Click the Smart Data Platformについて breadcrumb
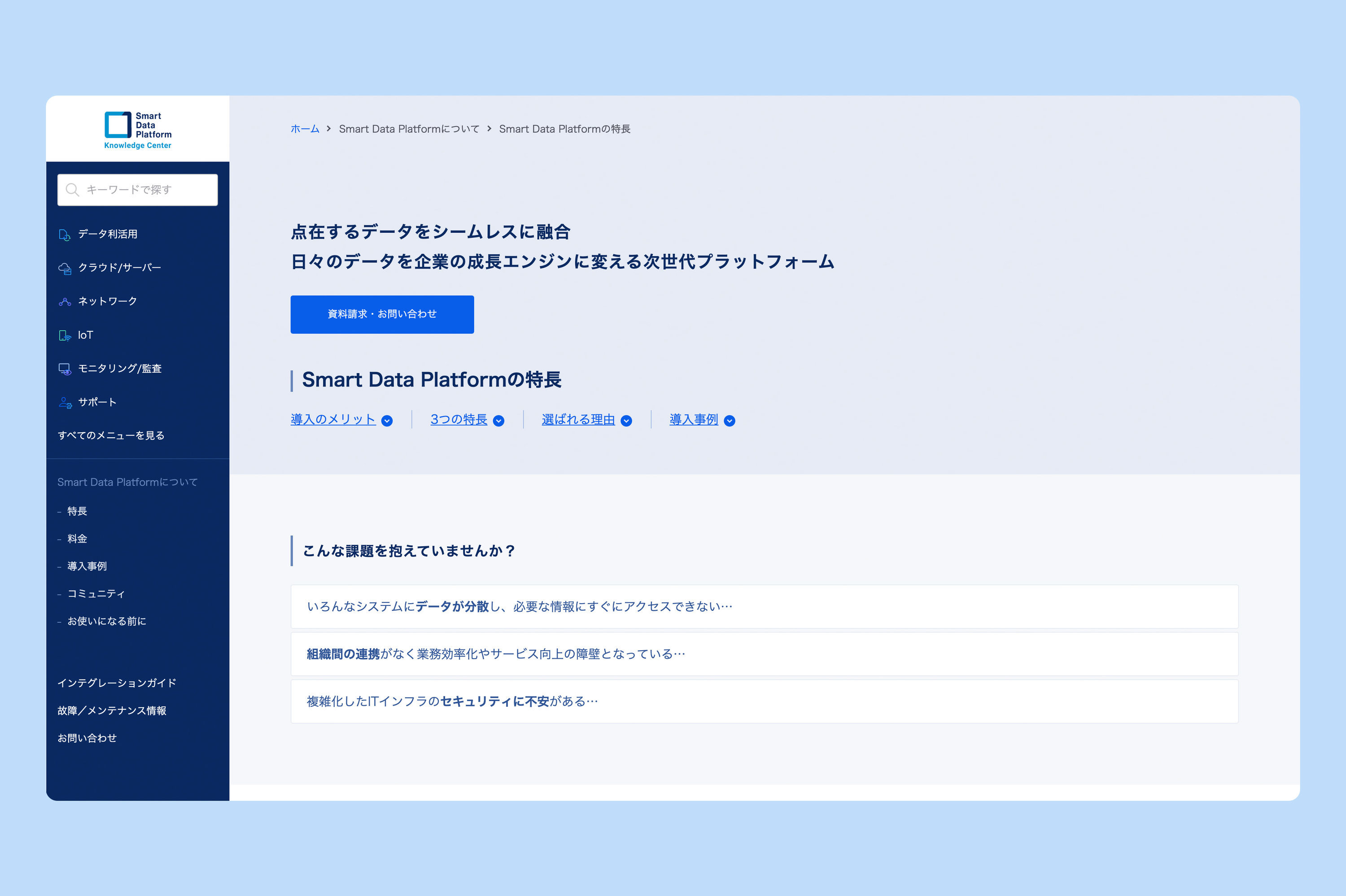This screenshot has width=1346, height=896. 409,129
